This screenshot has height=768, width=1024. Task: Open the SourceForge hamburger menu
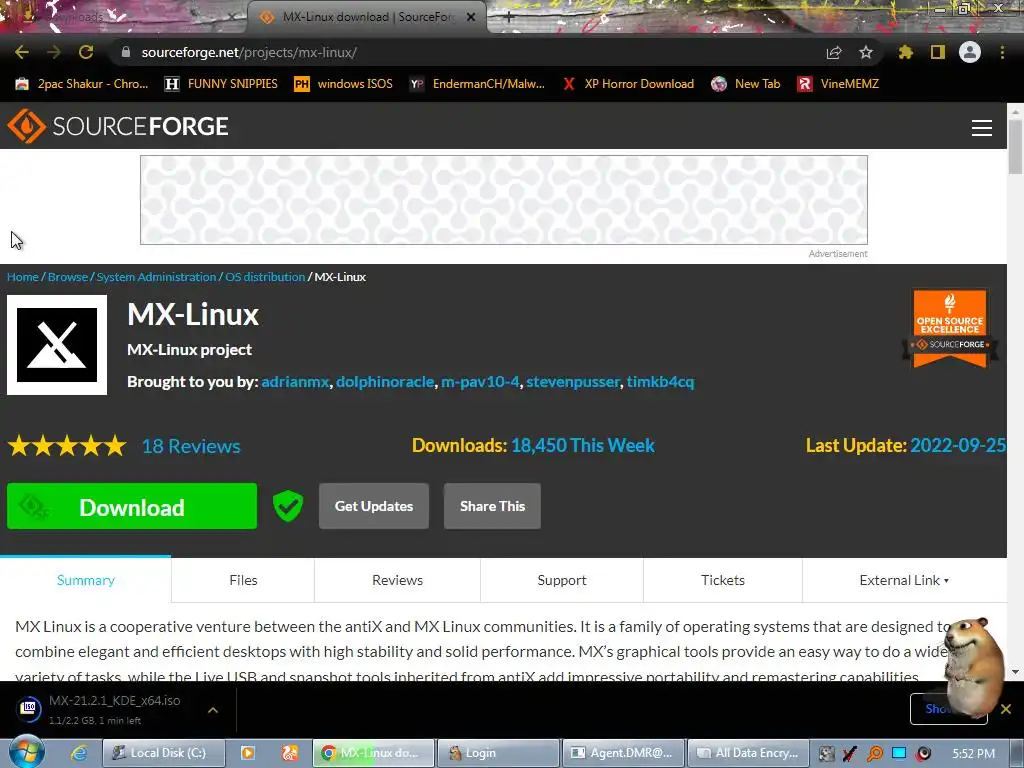pyautogui.click(x=982, y=127)
